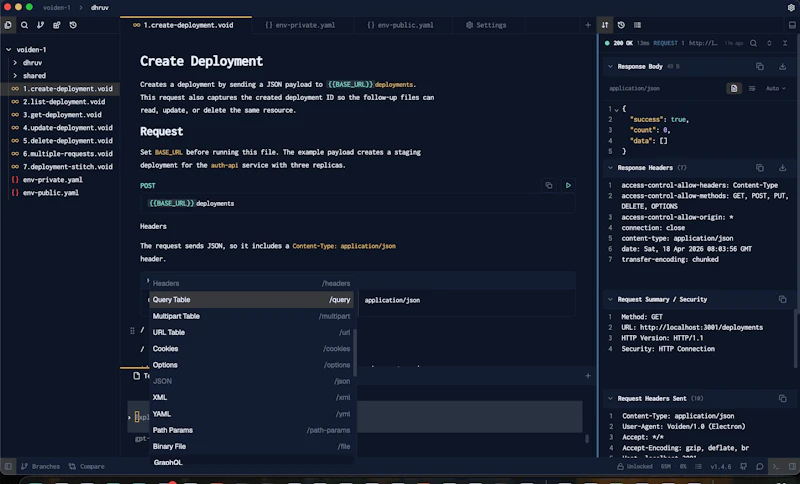Toggle word wrap lines icon in response body
Viewport: 800px width, 484px height.
click(752, 88)
